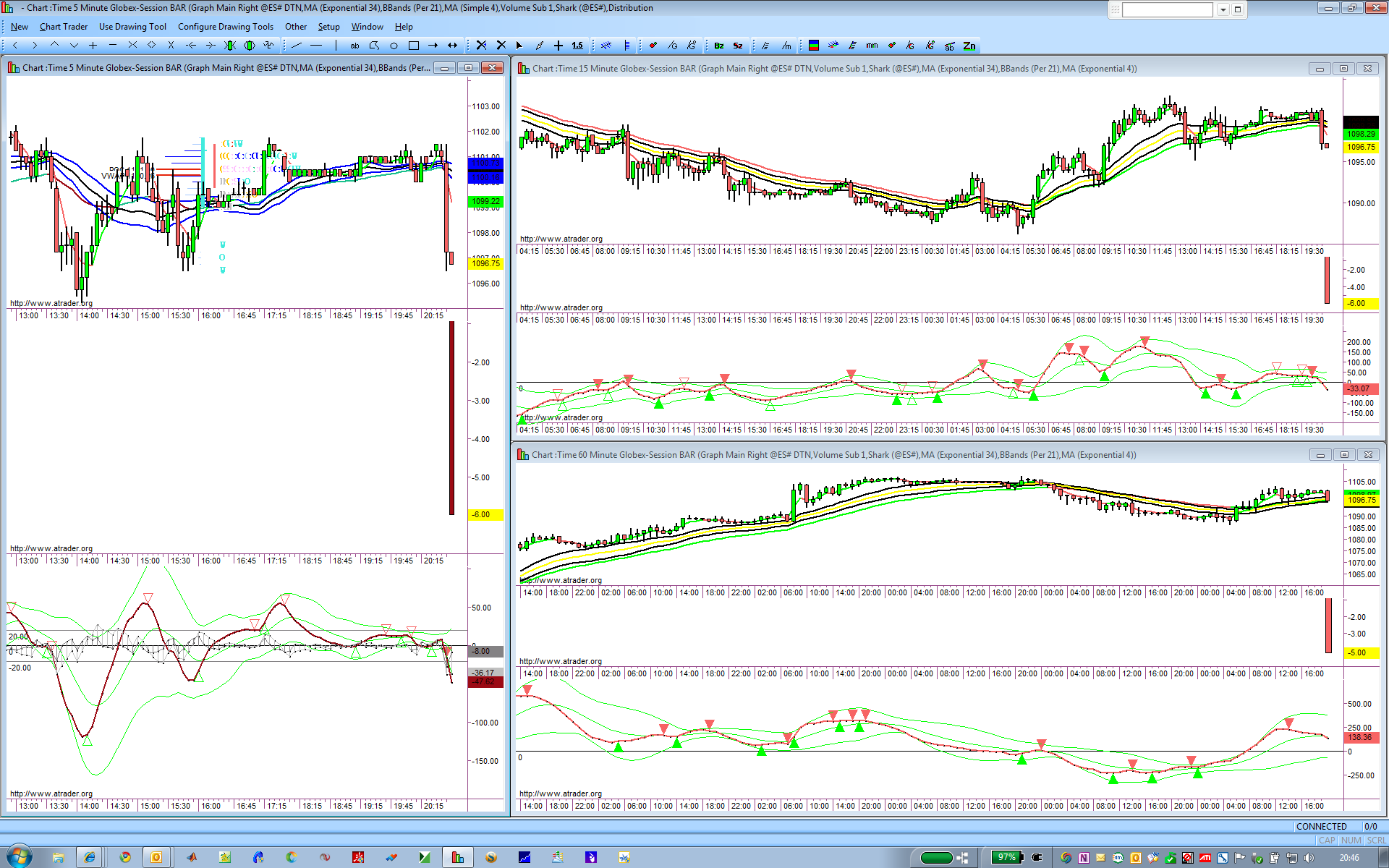Screen dimensions: 1389x868
Task: Click the green candle compress icon
Action: point(230,46)
